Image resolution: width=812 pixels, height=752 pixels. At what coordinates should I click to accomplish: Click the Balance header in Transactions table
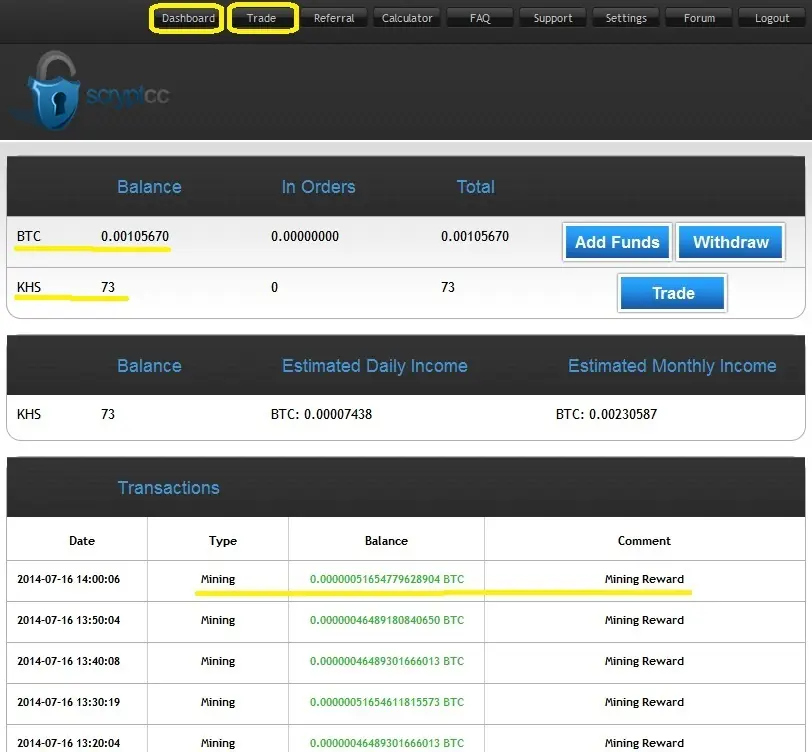(386, 541)
